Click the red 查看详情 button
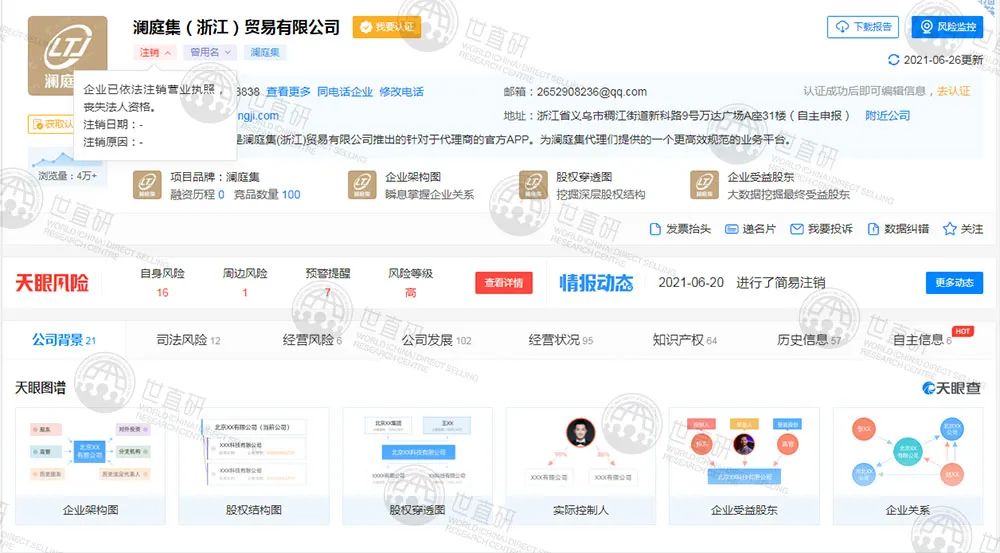 504,283
